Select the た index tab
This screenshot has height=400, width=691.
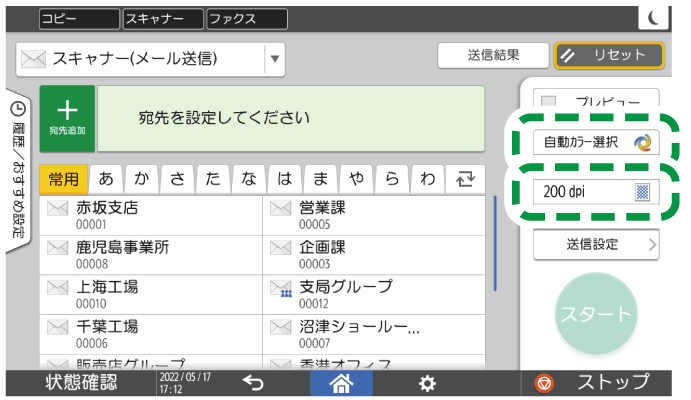tap(213, 179)
